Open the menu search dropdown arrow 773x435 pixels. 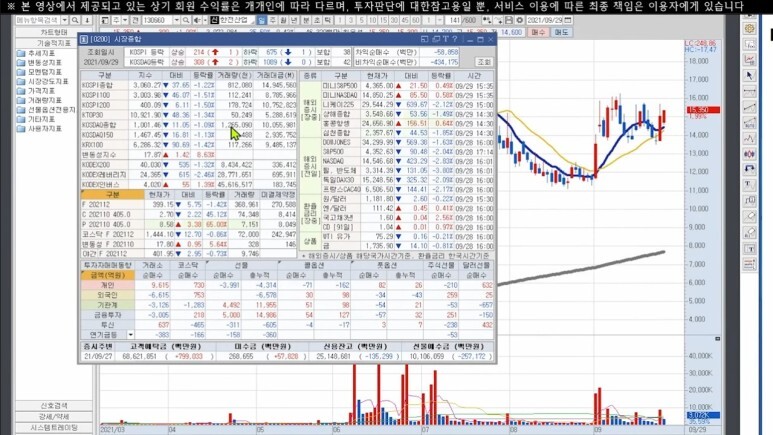(65, 20)
